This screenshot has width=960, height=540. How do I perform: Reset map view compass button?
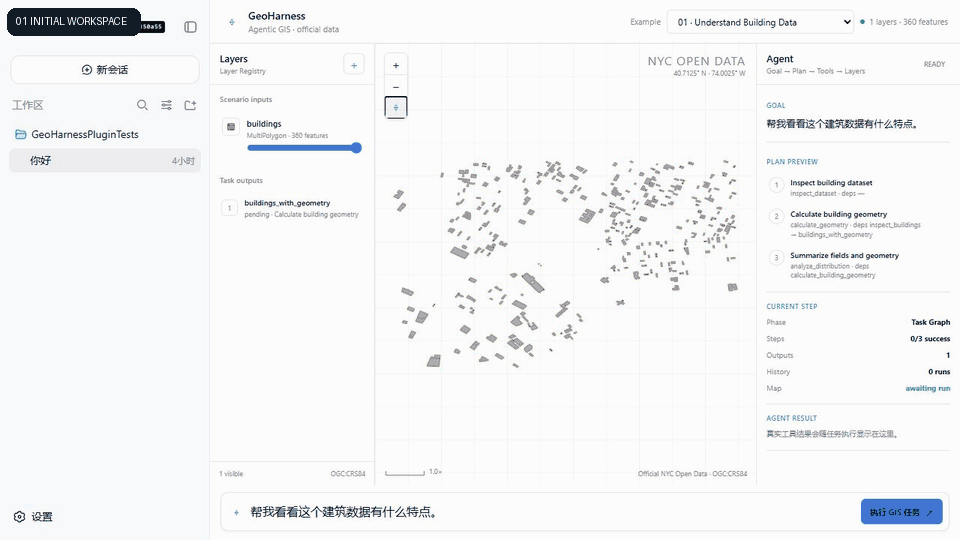point(396,107)
